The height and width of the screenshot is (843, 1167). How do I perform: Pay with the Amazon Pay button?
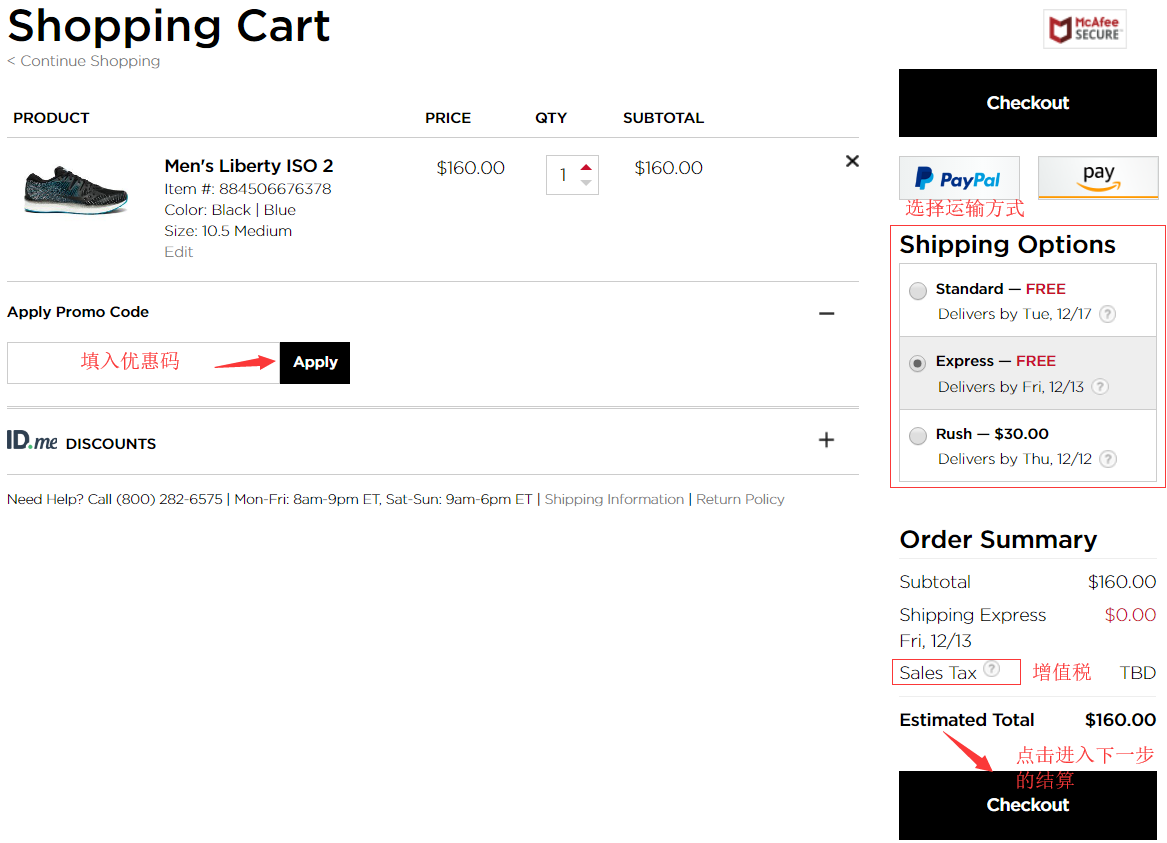[1097, 177]
